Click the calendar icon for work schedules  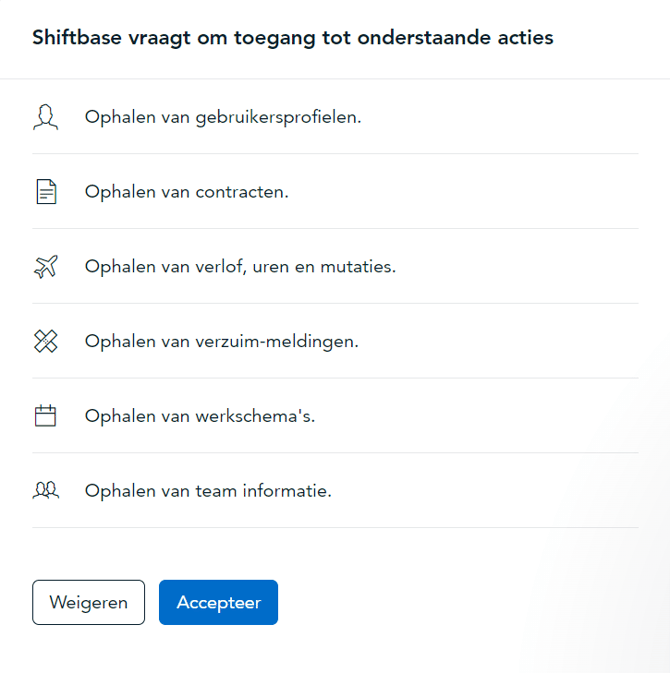tap(46, 416)
